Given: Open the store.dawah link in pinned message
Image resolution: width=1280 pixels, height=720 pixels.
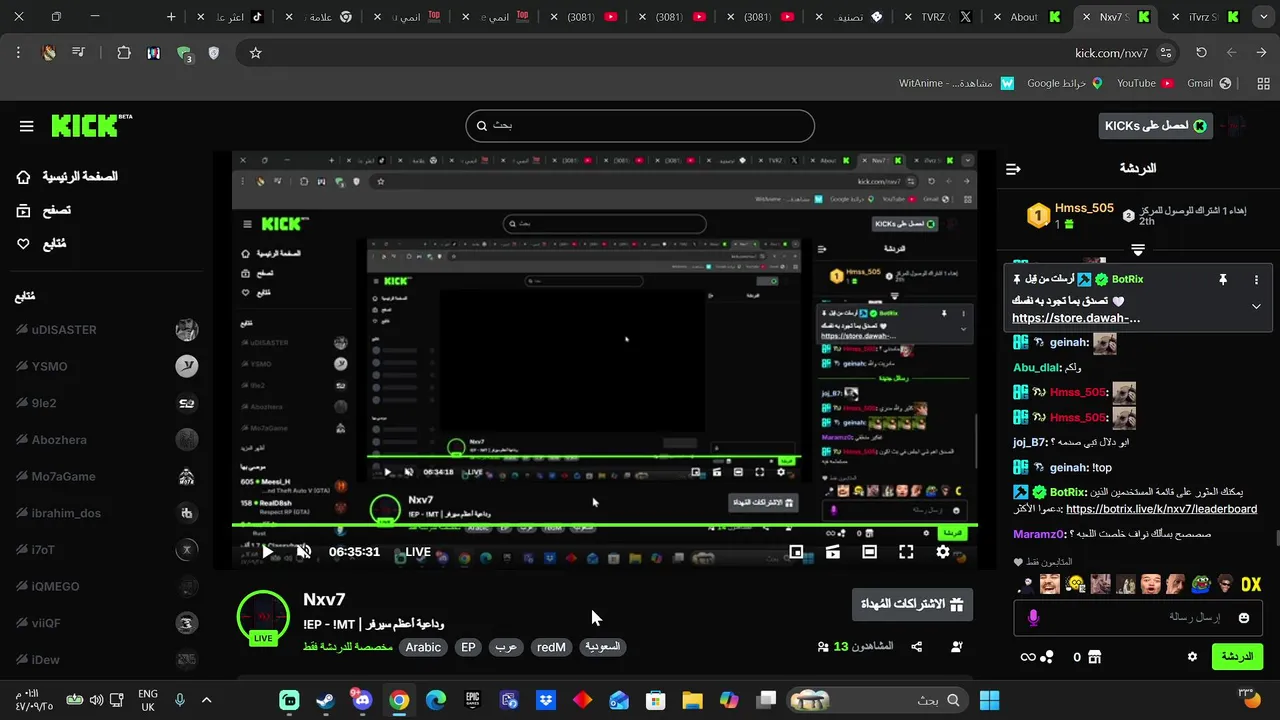Looking at the screenshot, I should coord(1076,318).
